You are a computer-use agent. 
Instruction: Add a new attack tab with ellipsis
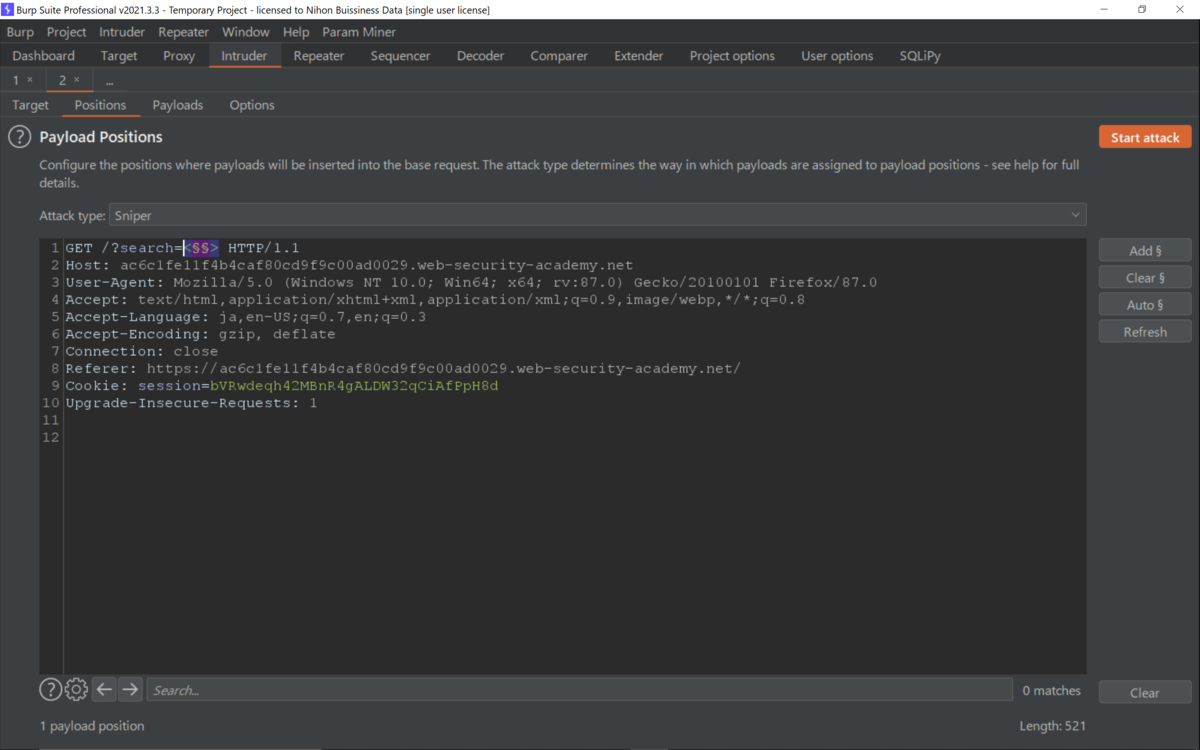tap(110, 80)
